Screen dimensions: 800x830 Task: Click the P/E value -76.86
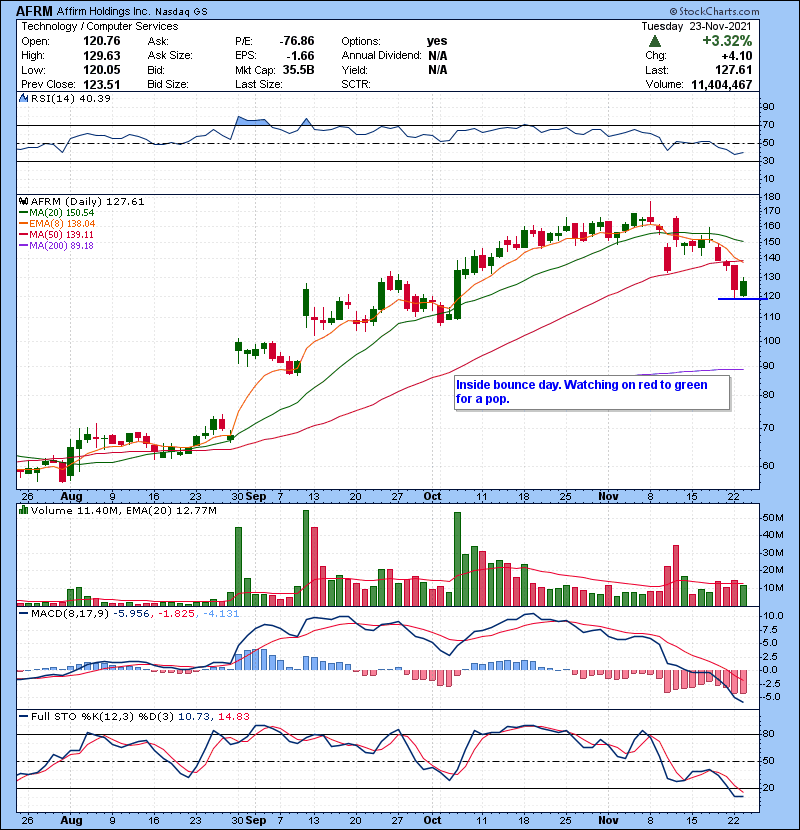click(x=297, y=41)
